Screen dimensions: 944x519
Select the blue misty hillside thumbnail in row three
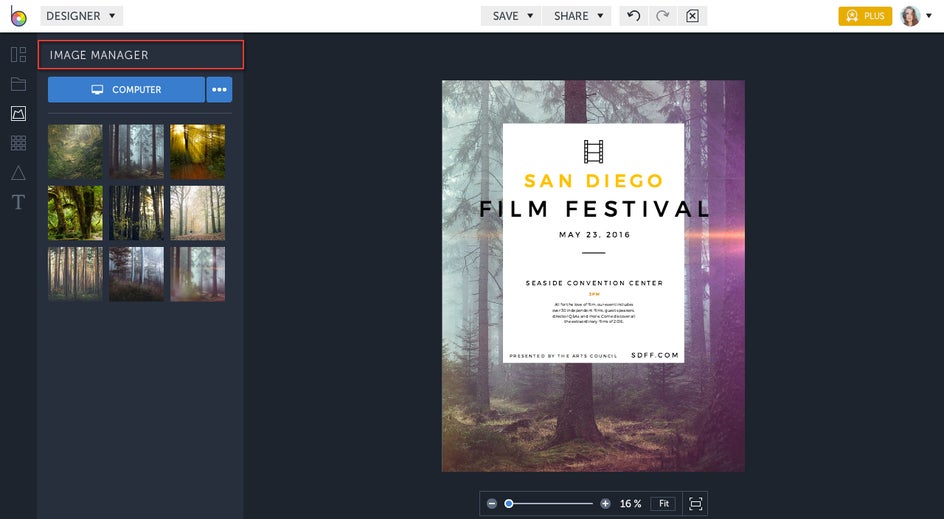click(136, 274)
